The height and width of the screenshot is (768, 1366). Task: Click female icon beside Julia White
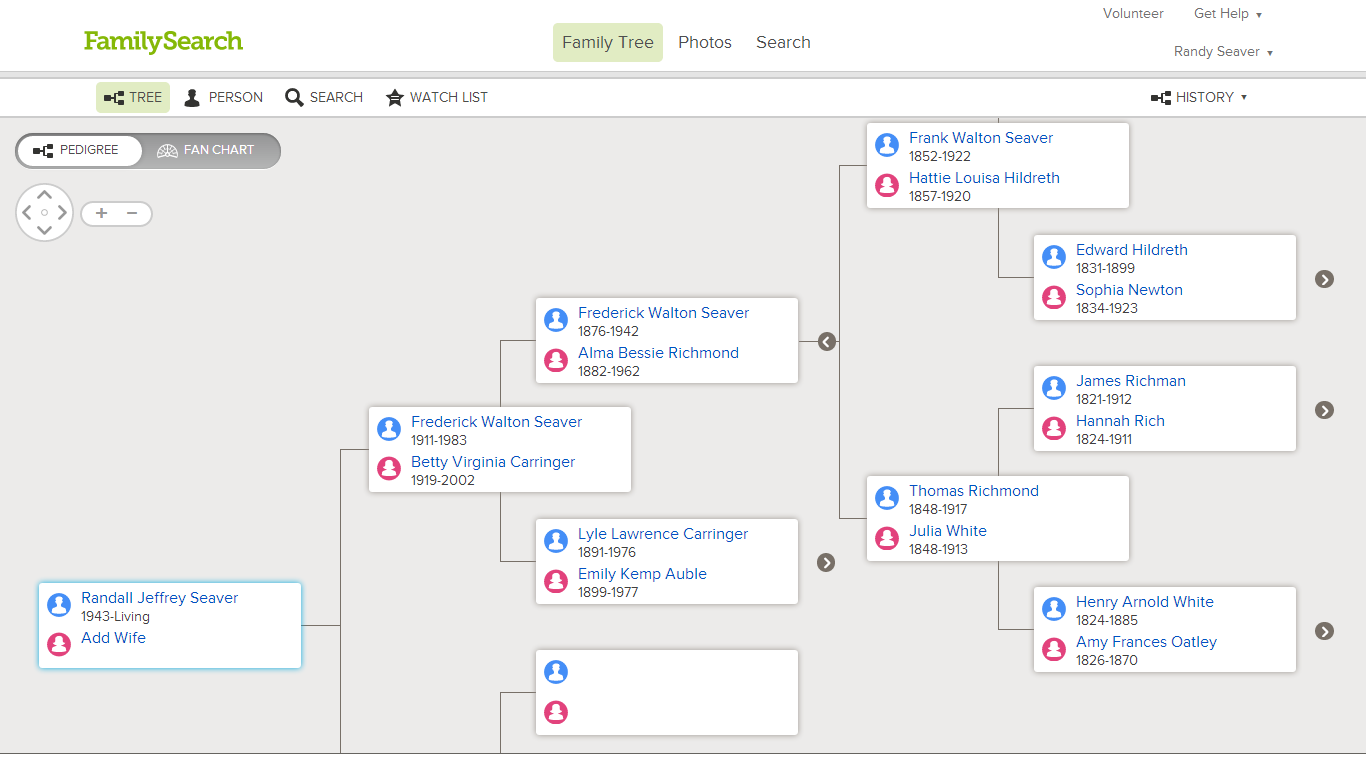pos(887,537)
